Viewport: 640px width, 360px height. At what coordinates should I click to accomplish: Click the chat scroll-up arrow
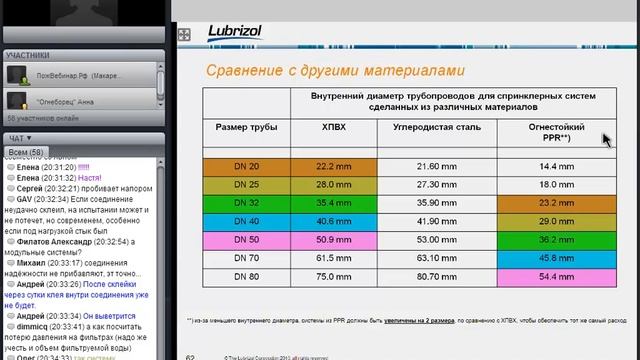(x=160, y=162)
